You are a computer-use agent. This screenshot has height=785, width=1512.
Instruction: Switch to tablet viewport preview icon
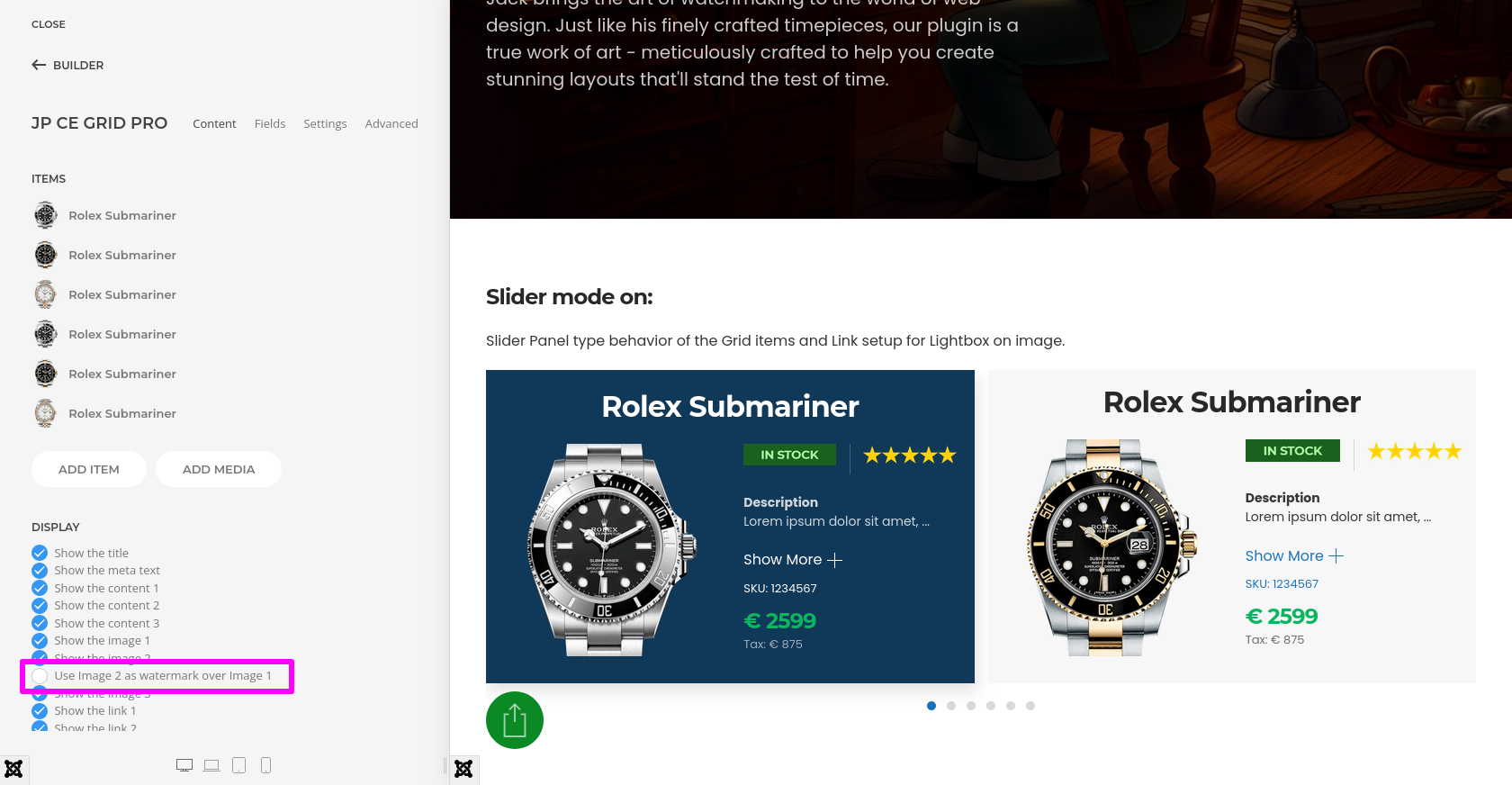click(238, 765)
